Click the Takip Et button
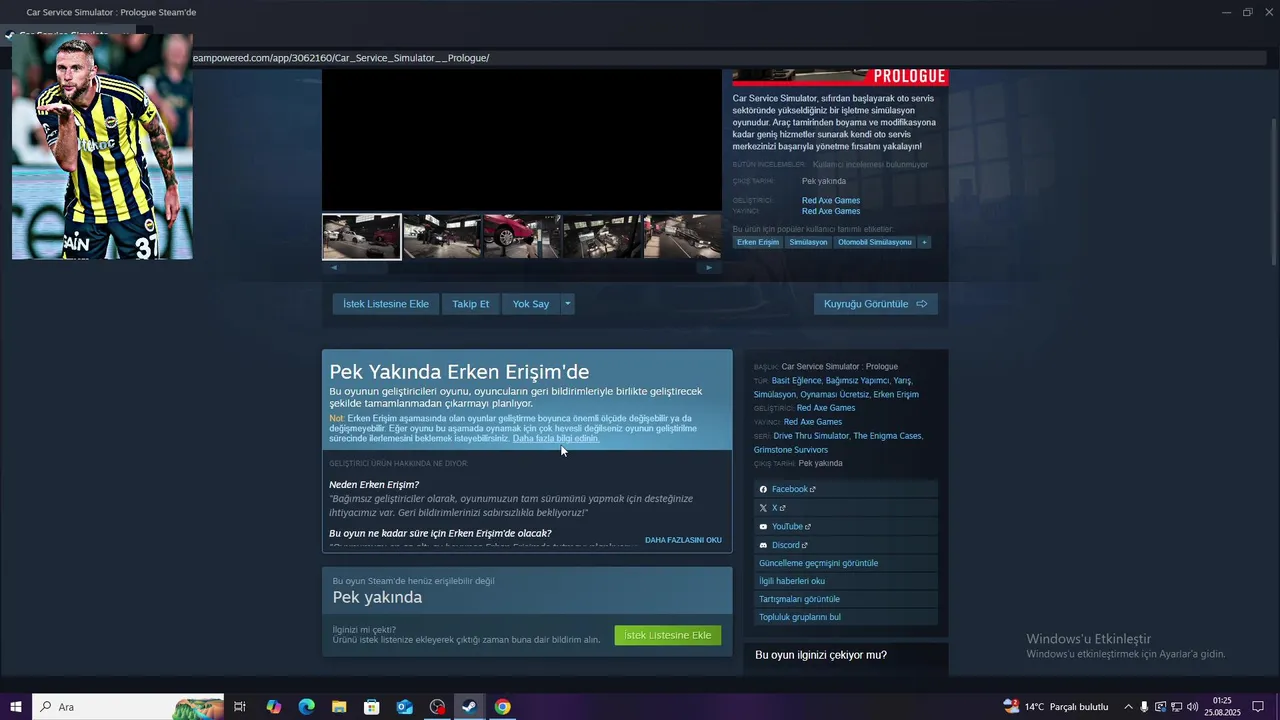Image resolution: width=1280 pixels, height=720 pixels. (470, 304)
